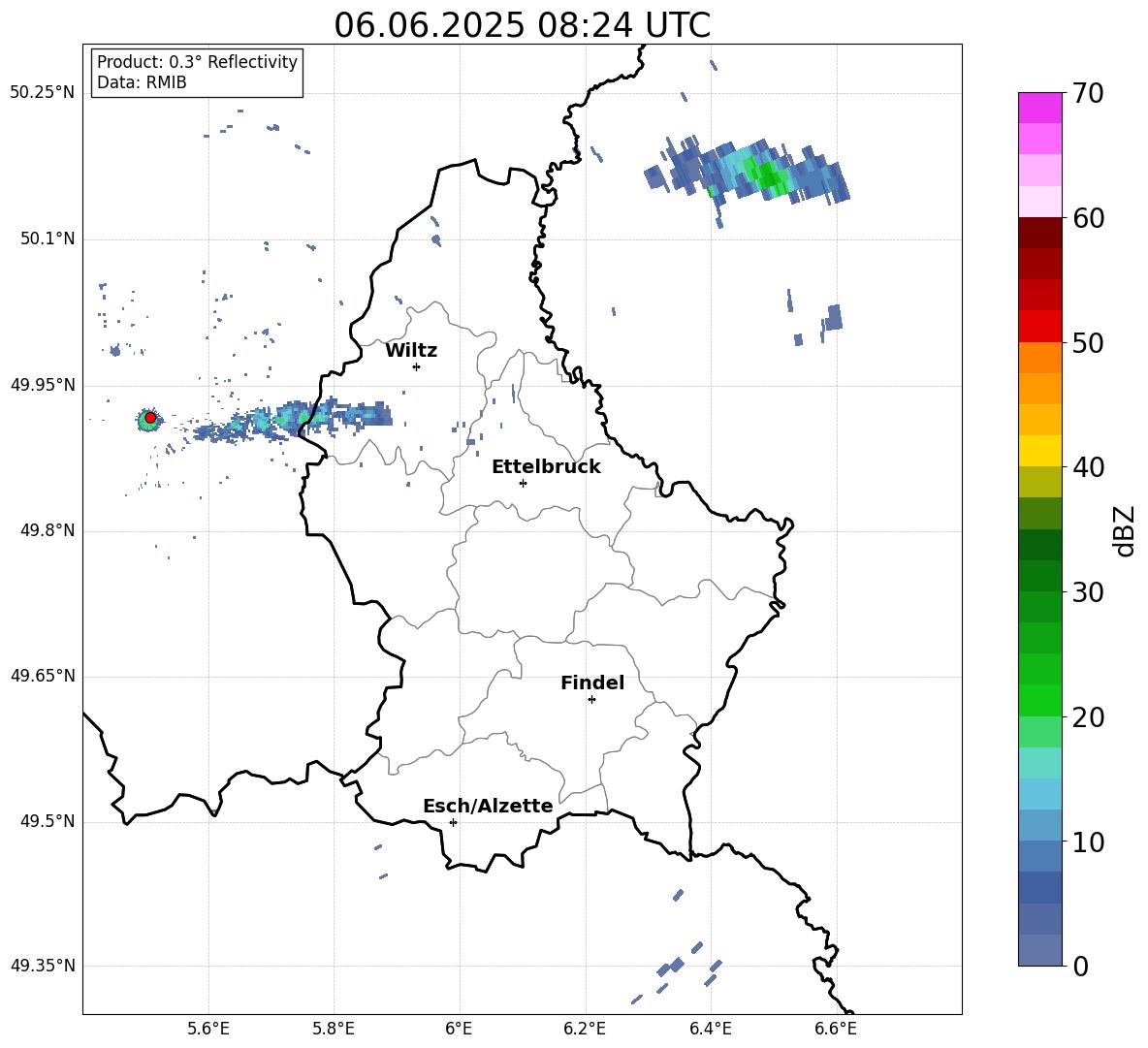Click the bright red colorbar swatch above 50

coord(1039,327)
